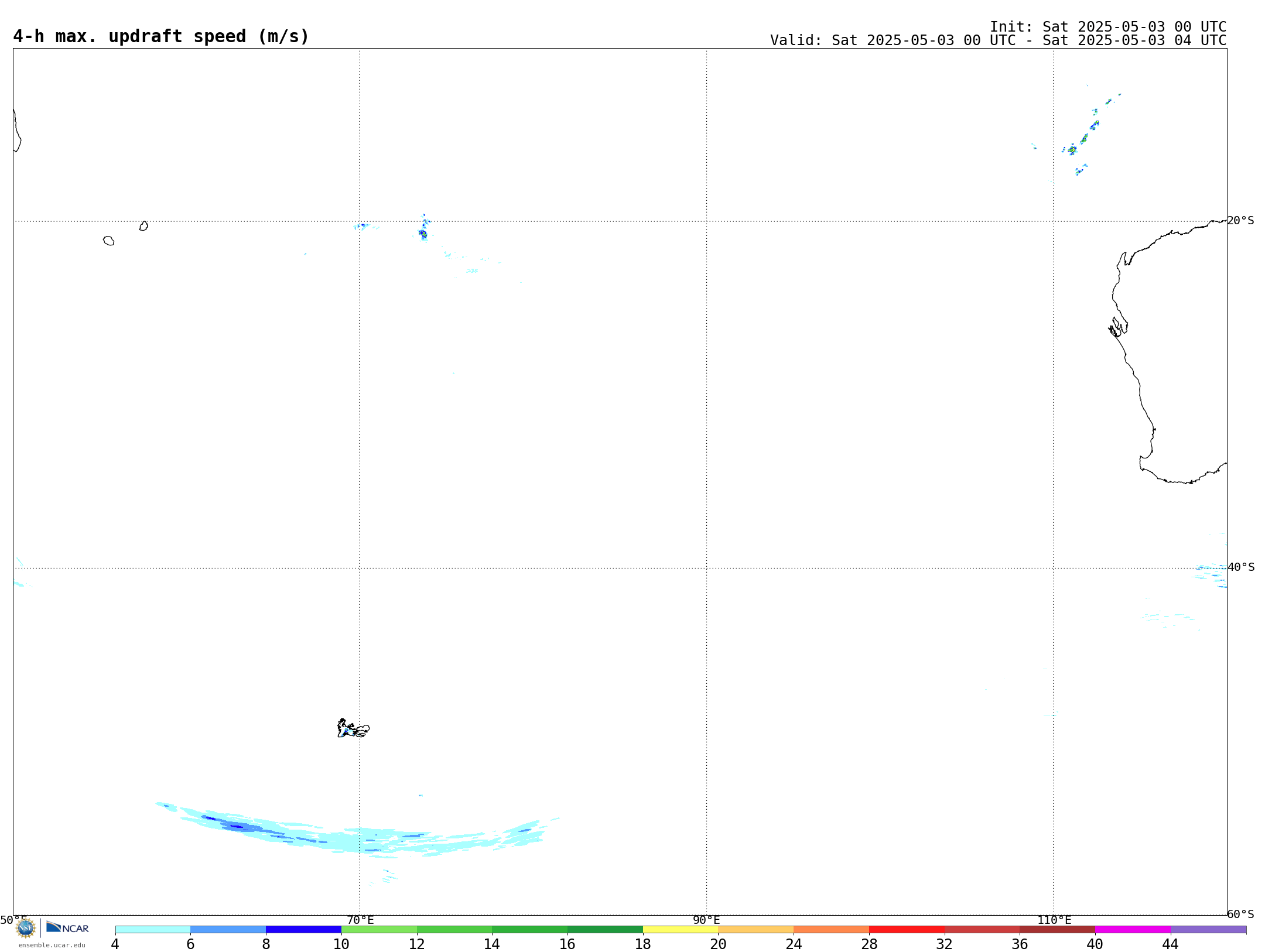Click the updraft cell just south of 20°S near 73°E
The image size is (1265, 952).
coord(423,234)
